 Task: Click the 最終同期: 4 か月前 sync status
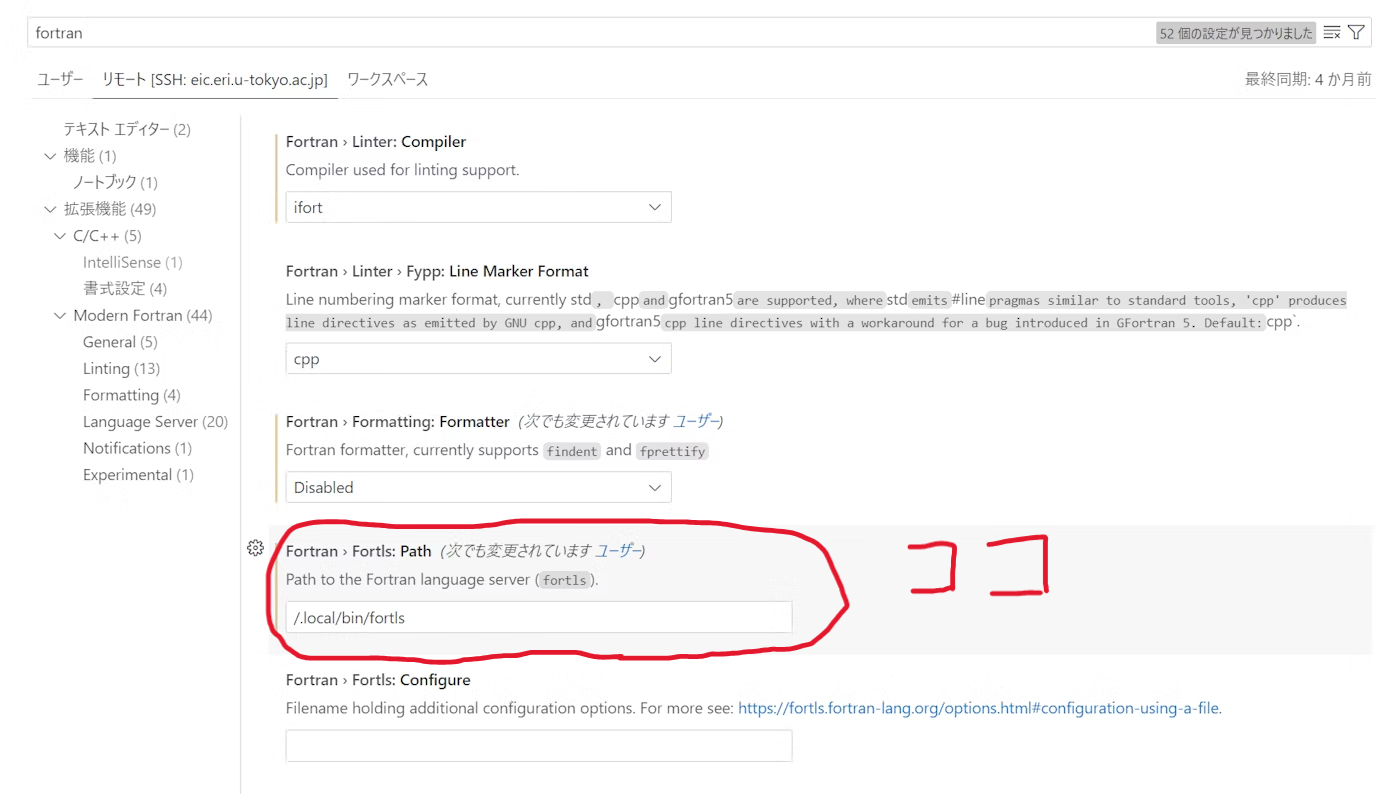(x=1308, y=80)
